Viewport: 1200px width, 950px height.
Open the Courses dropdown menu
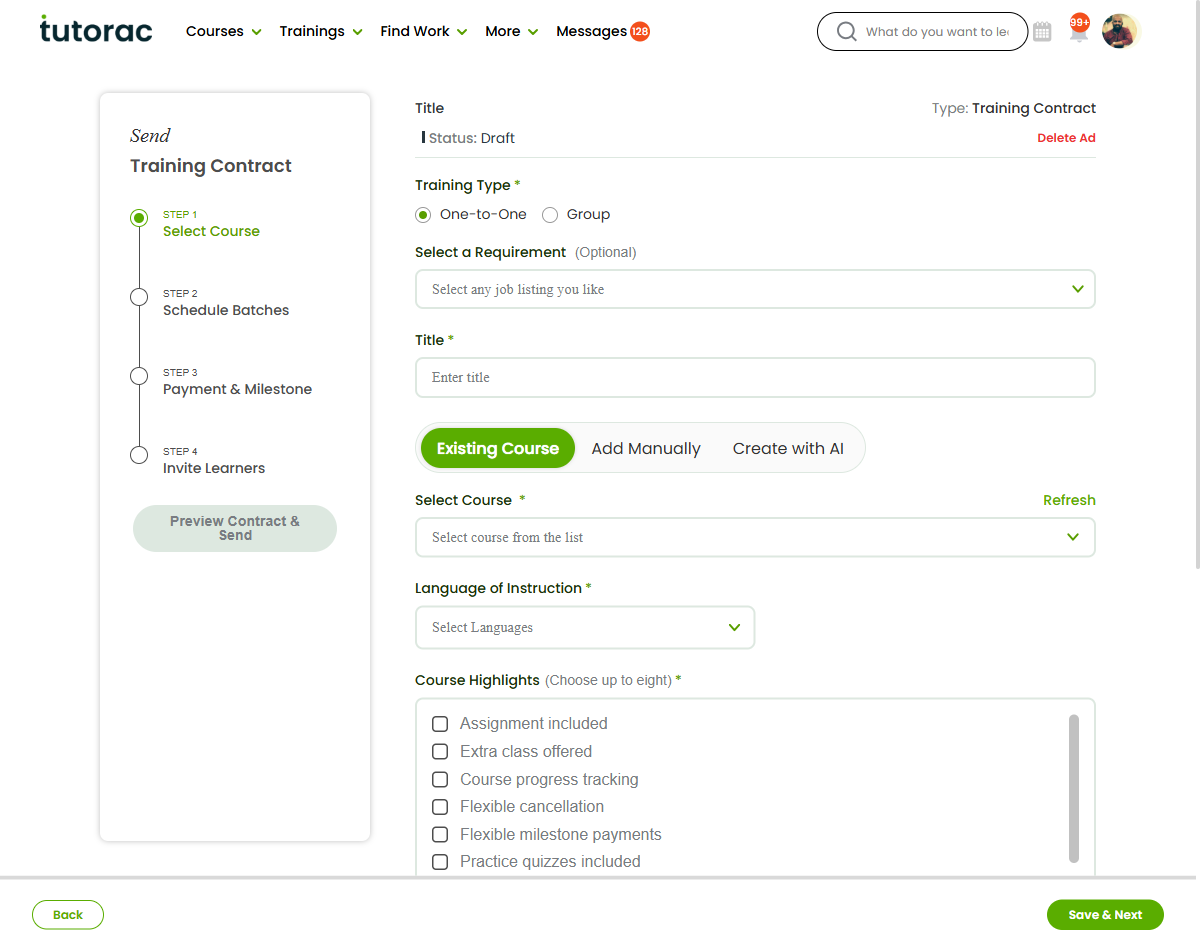tap(224, 32)
